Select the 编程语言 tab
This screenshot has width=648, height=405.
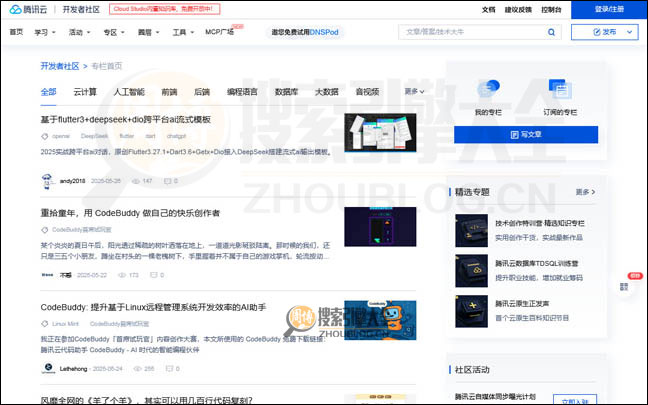click(x=242, y=92)
